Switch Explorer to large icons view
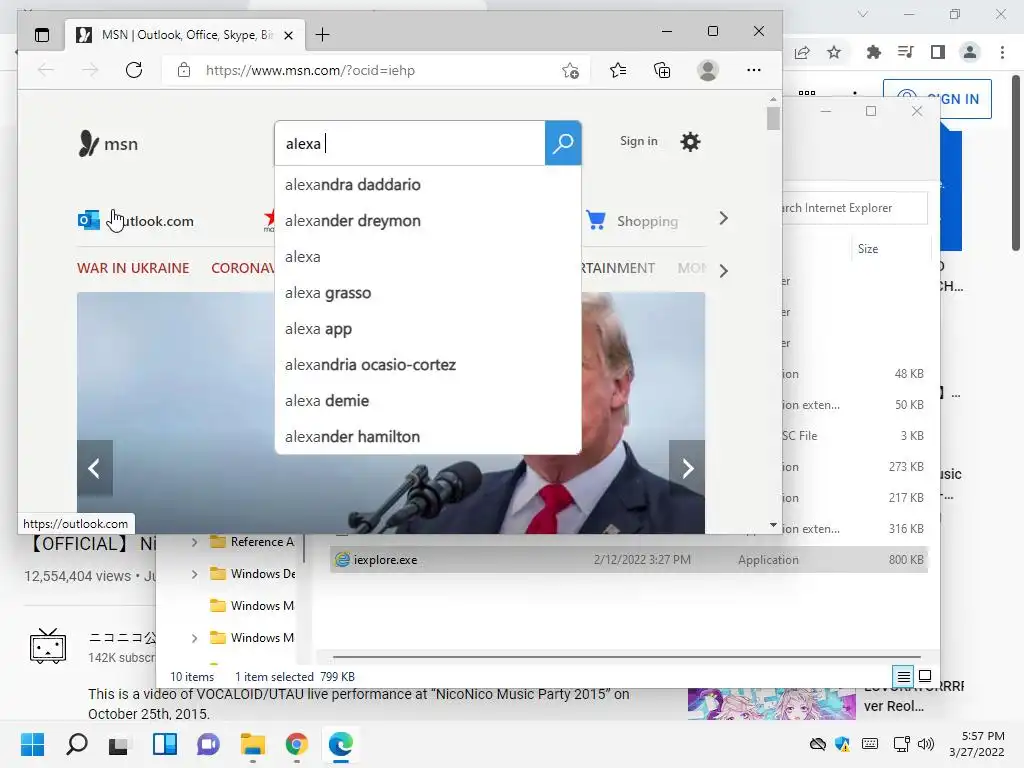 [925, 676]
